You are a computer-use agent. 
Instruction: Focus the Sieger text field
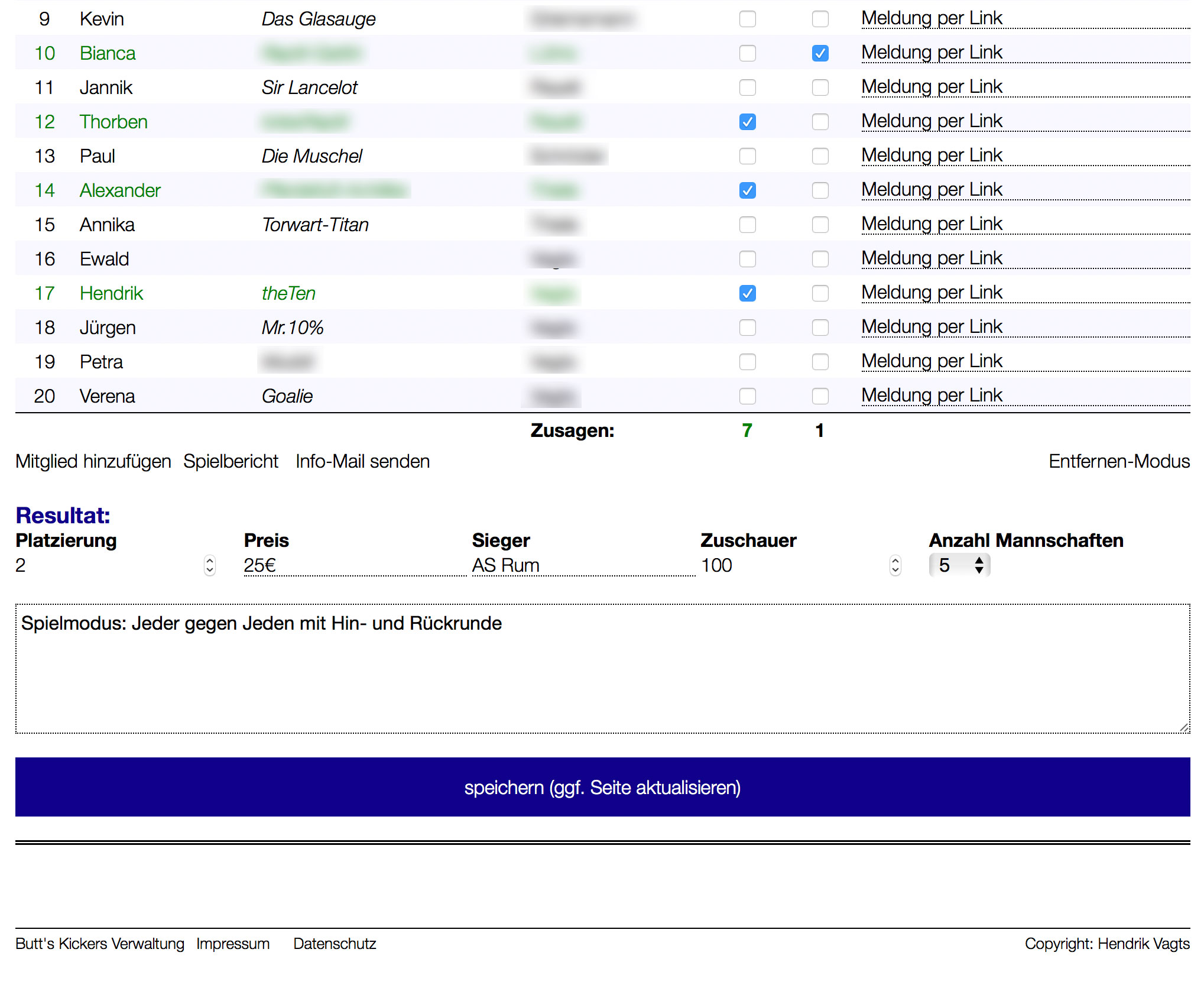point(583,565)
